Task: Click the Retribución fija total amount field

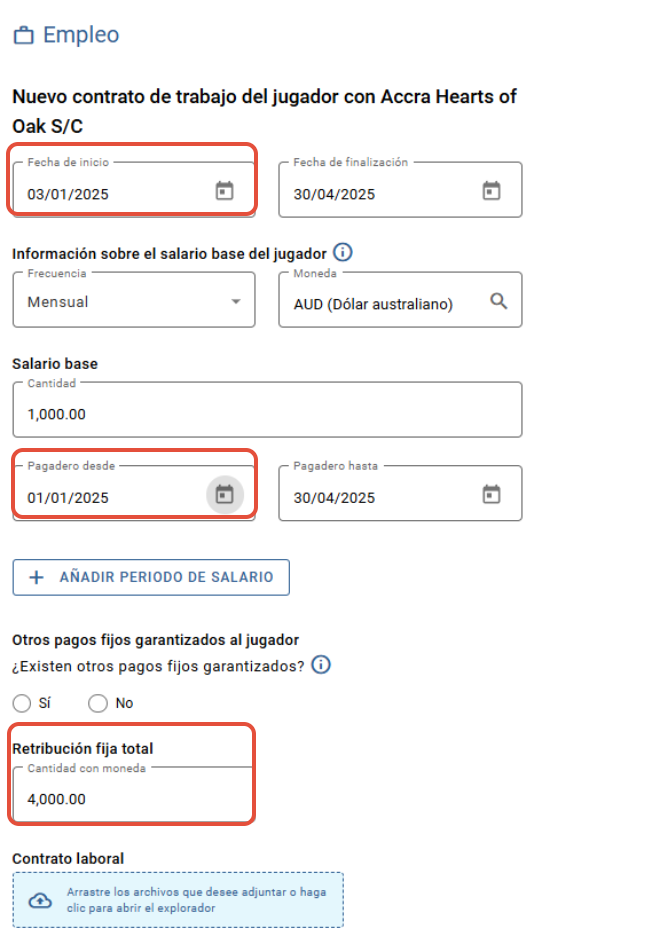Action: tap(132, 794)
